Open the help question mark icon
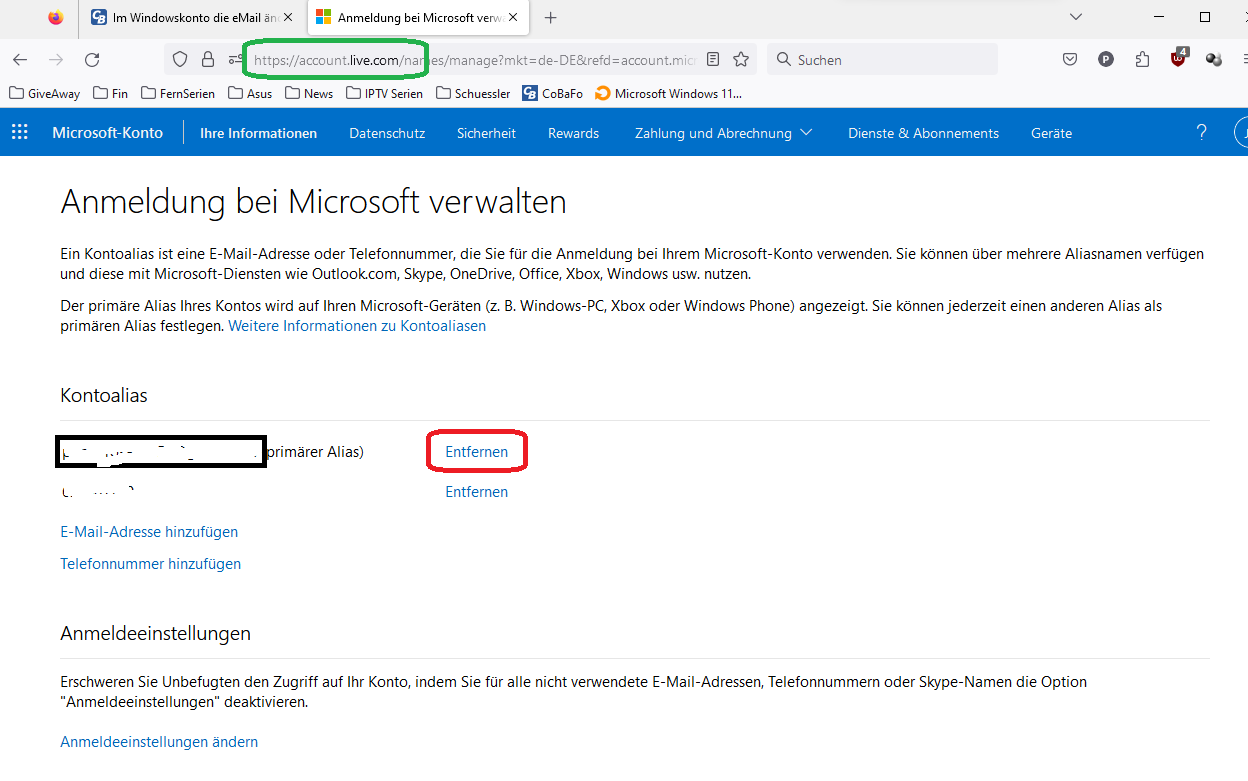 1202,133
